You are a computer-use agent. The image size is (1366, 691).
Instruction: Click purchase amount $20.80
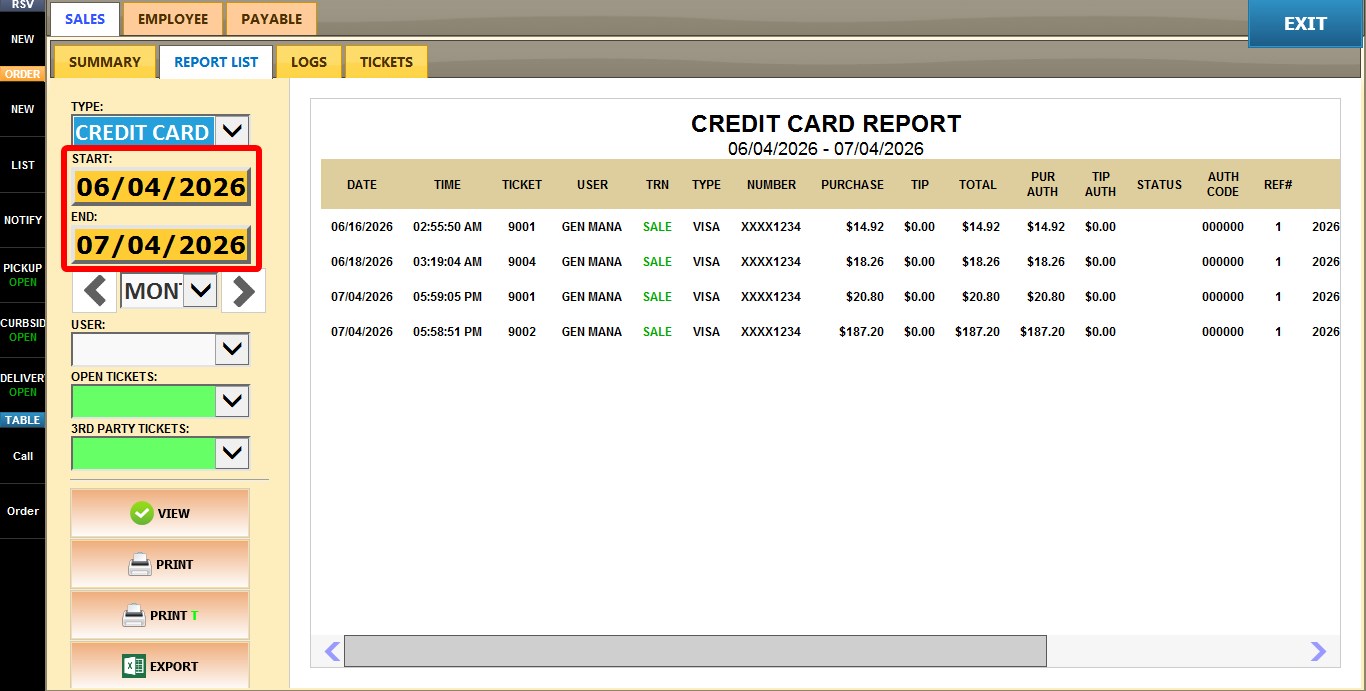864,297
